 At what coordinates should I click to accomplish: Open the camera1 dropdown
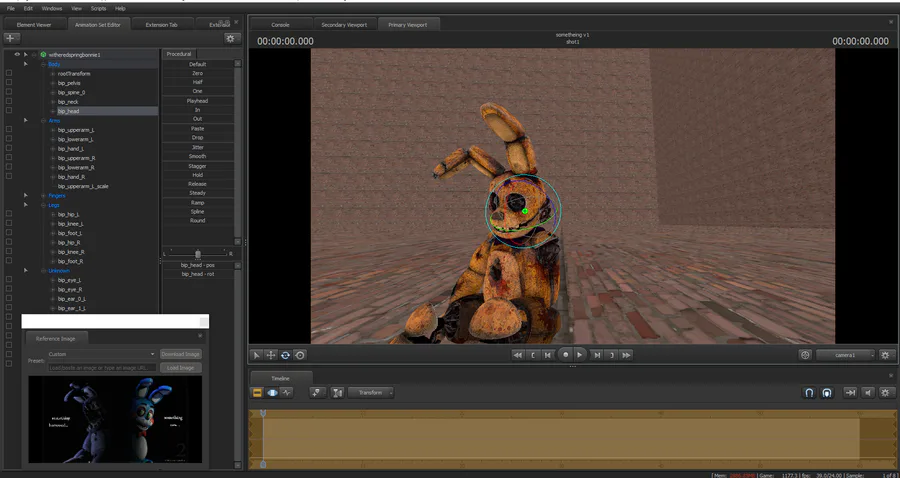pos(846,355)
